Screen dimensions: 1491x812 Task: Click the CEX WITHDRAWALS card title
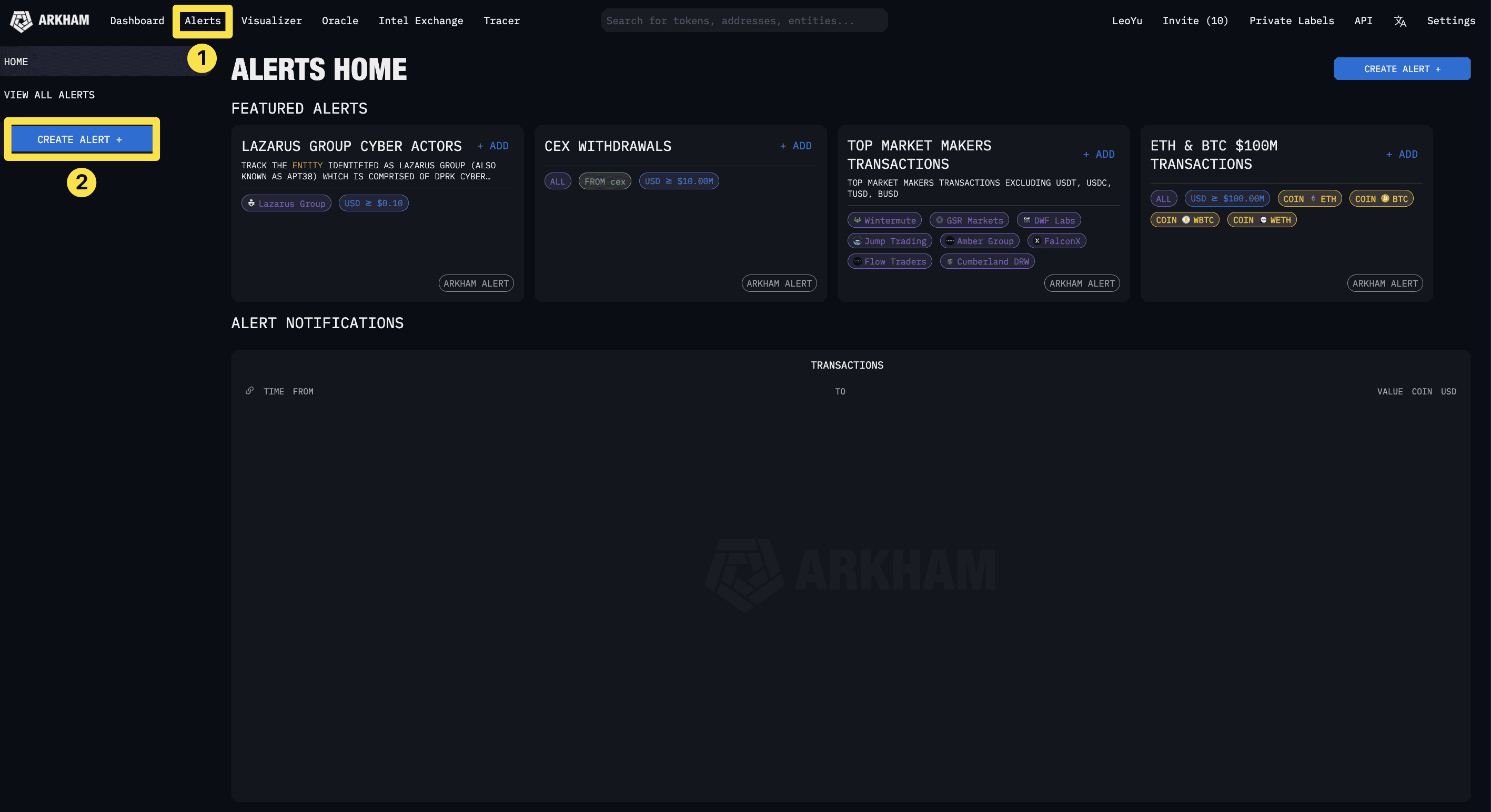pyautogui.click(x=608, y=146)
